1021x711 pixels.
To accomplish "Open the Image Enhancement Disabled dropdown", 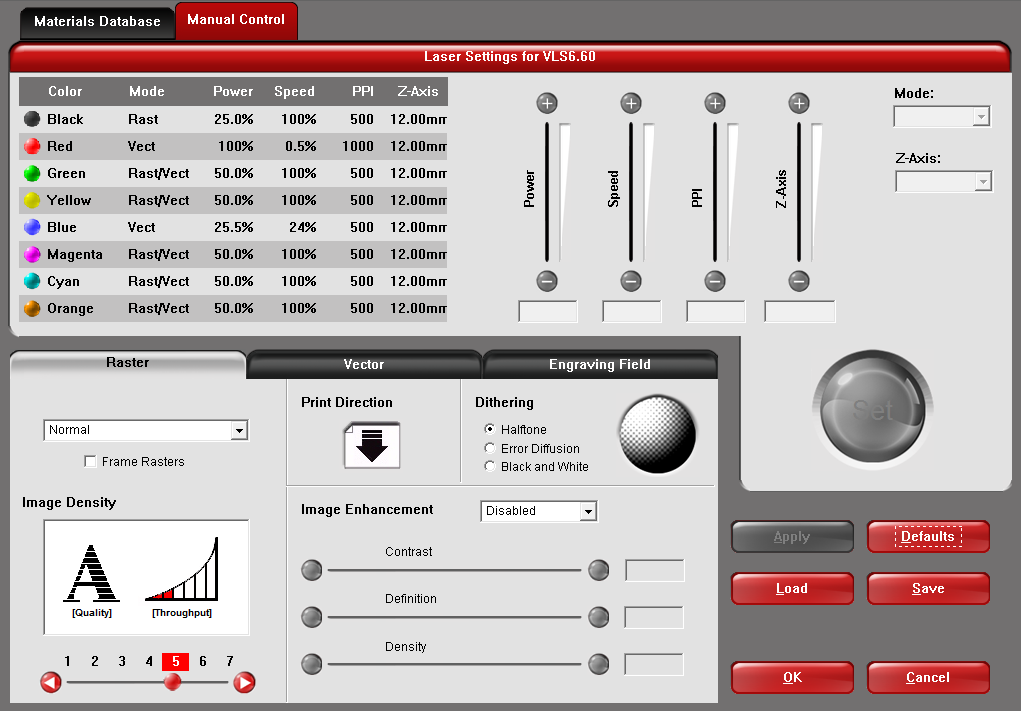I will tap(538, 511).
